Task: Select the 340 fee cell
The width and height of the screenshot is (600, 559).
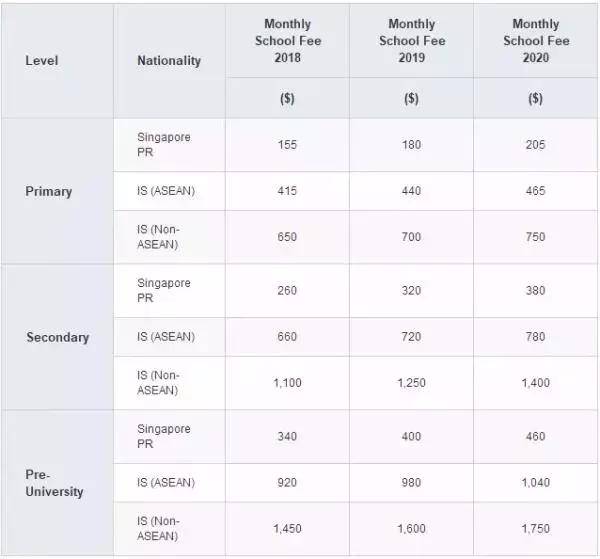Action: (x=287, y=437)
